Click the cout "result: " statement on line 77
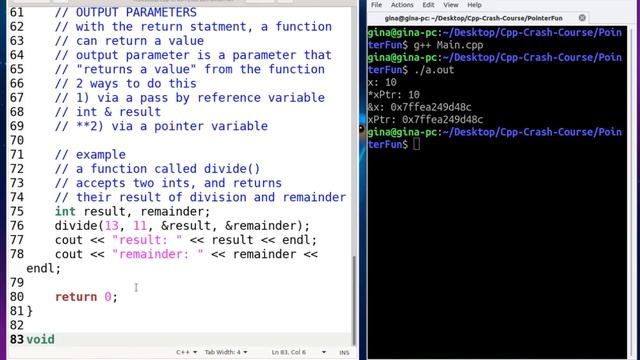 pyautogui.click(x=186, y=240)
